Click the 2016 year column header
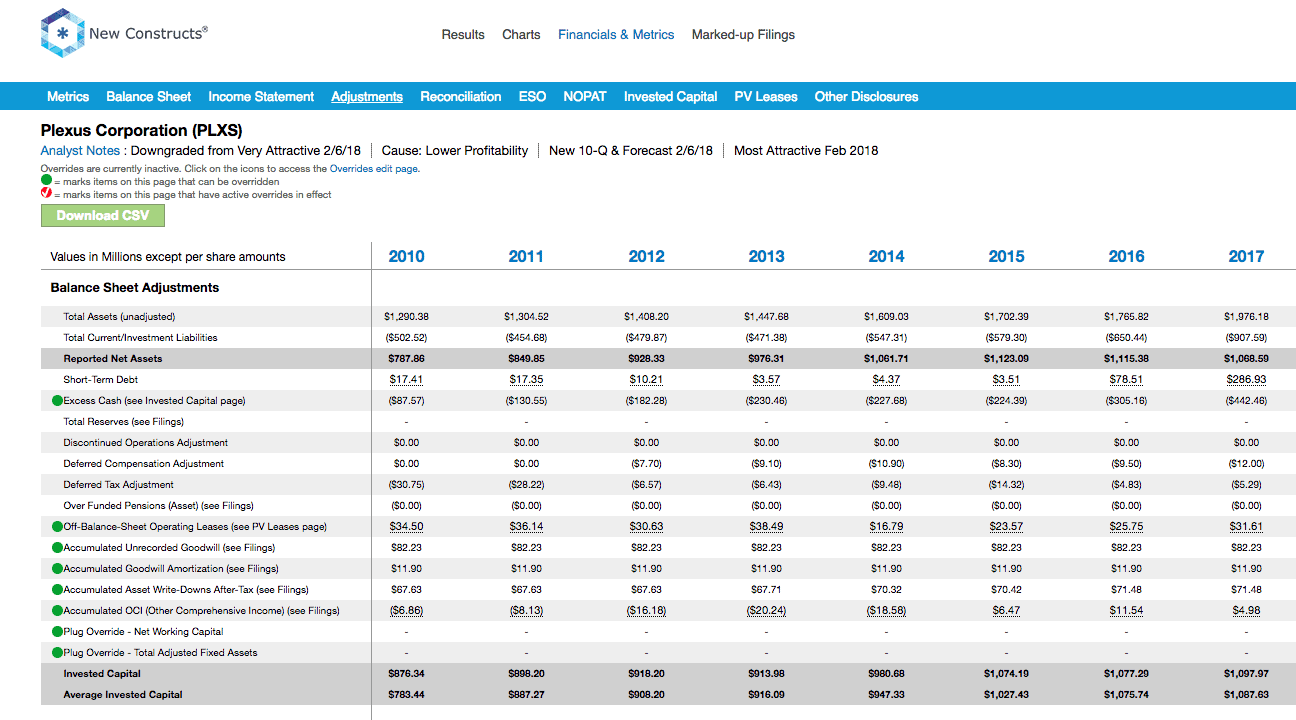 pos(1126,257)
